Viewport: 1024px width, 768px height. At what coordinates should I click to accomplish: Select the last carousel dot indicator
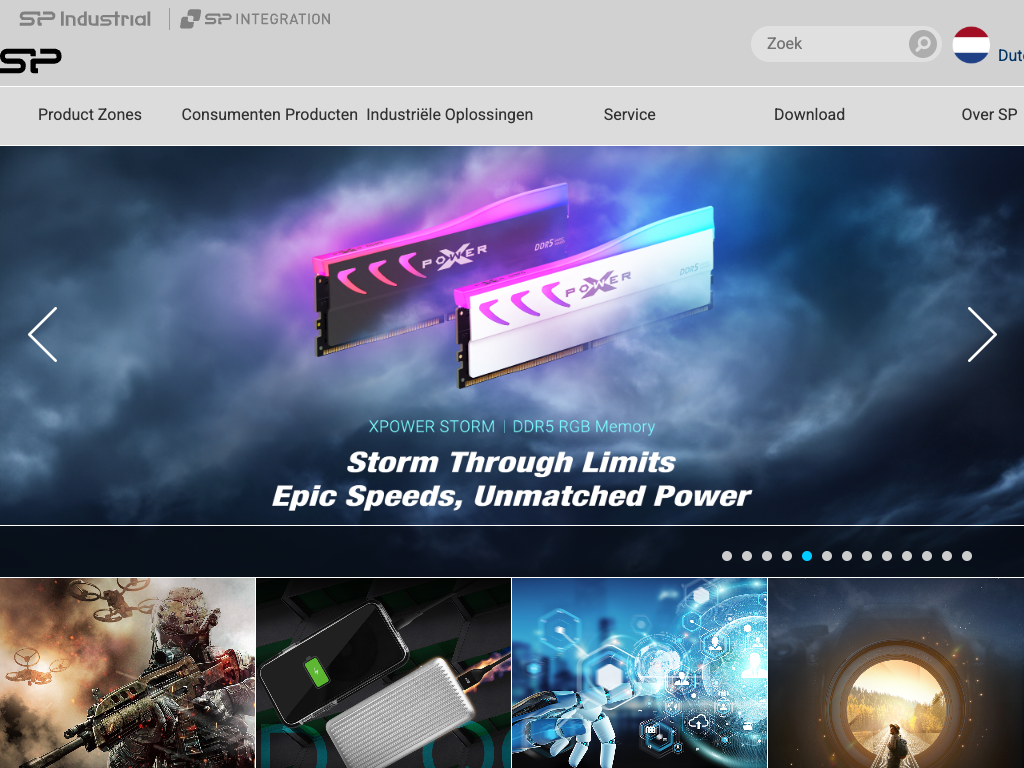pyautogui.click(x=967, y=556)
